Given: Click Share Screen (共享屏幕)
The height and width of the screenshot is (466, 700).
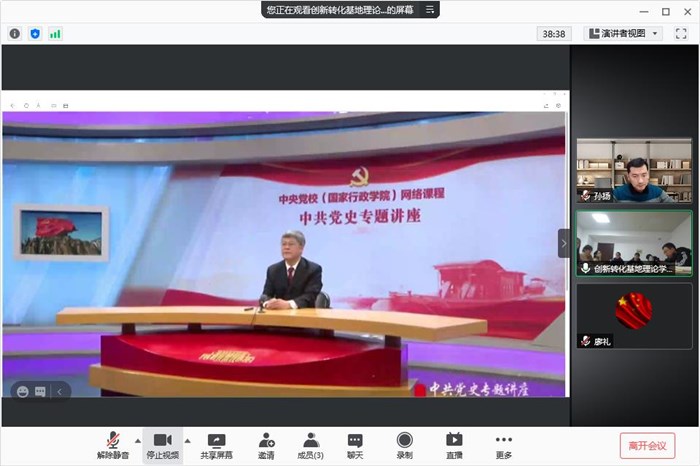Looking at the screenshot, I should [x=216, y=445].
